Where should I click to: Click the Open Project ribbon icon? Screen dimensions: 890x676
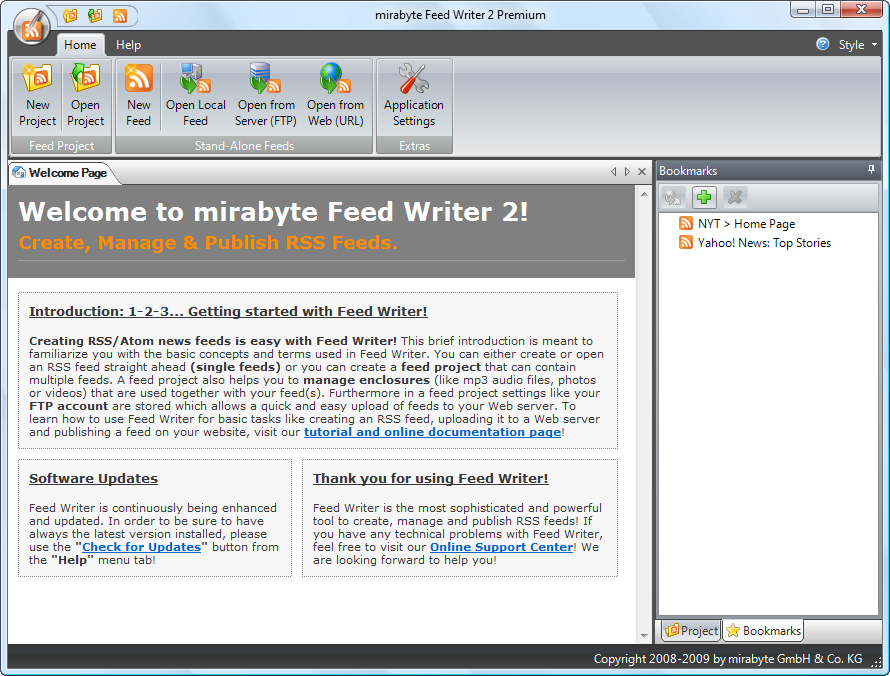click(x=85, y=95)
